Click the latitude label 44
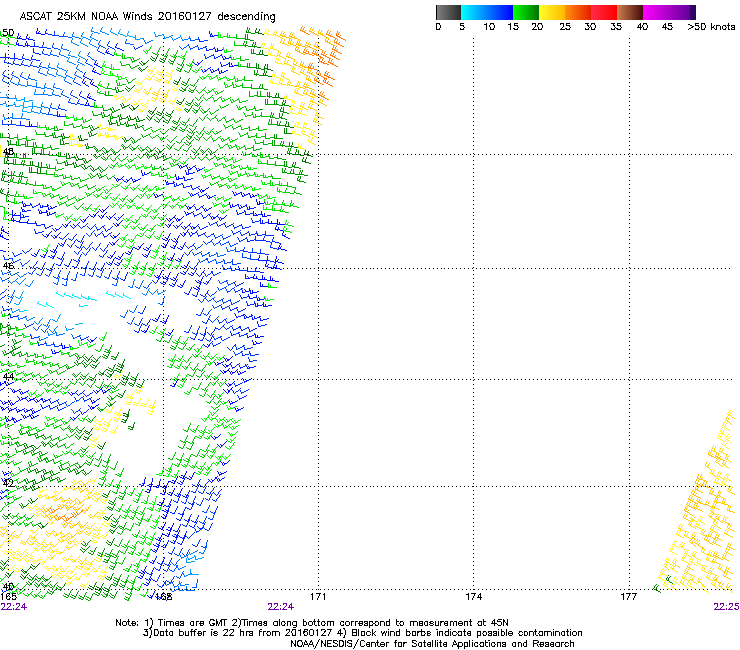Screen dimensions: 740x650 pos(8,377)
